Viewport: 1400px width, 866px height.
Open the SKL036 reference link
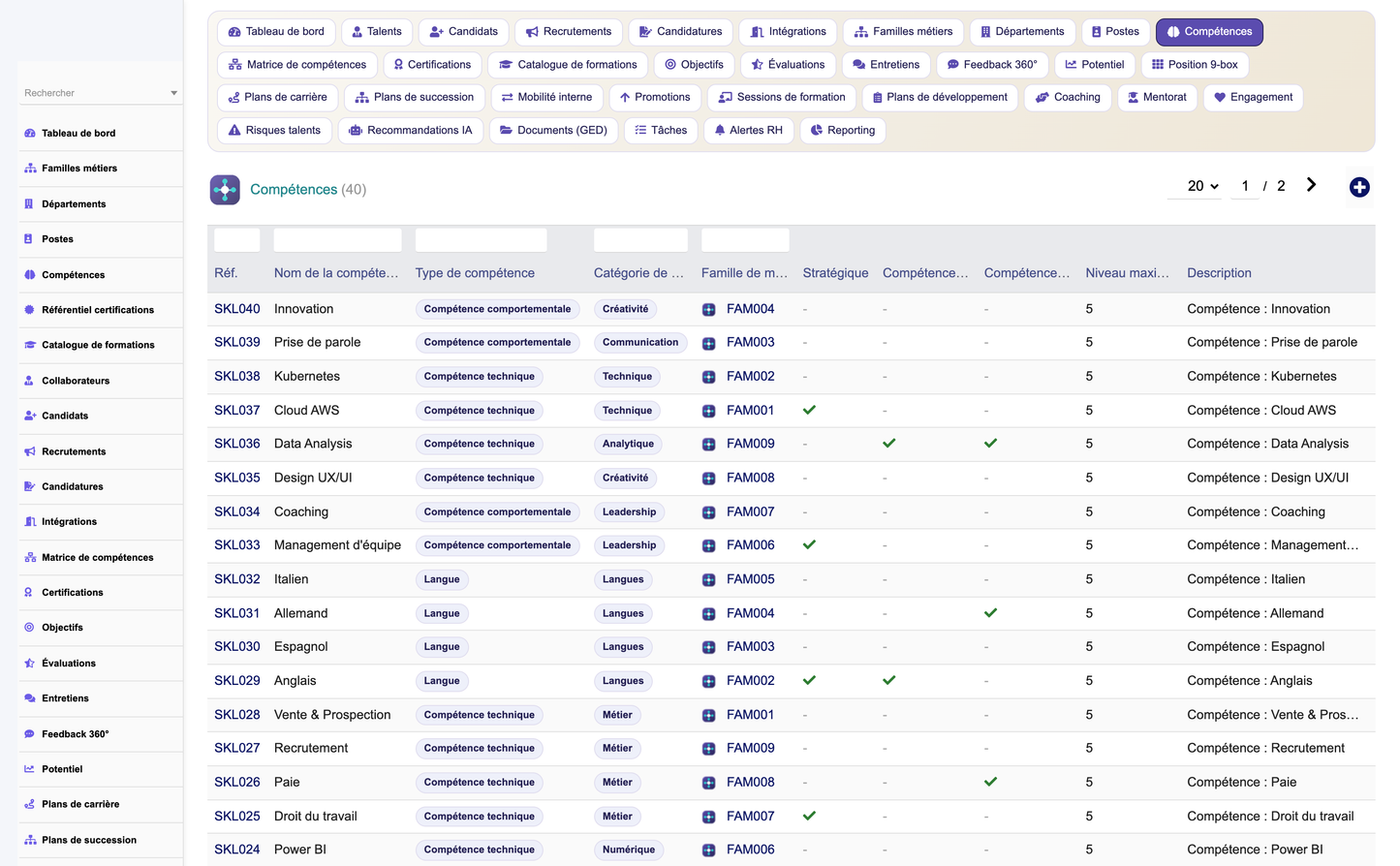[237, 444]
